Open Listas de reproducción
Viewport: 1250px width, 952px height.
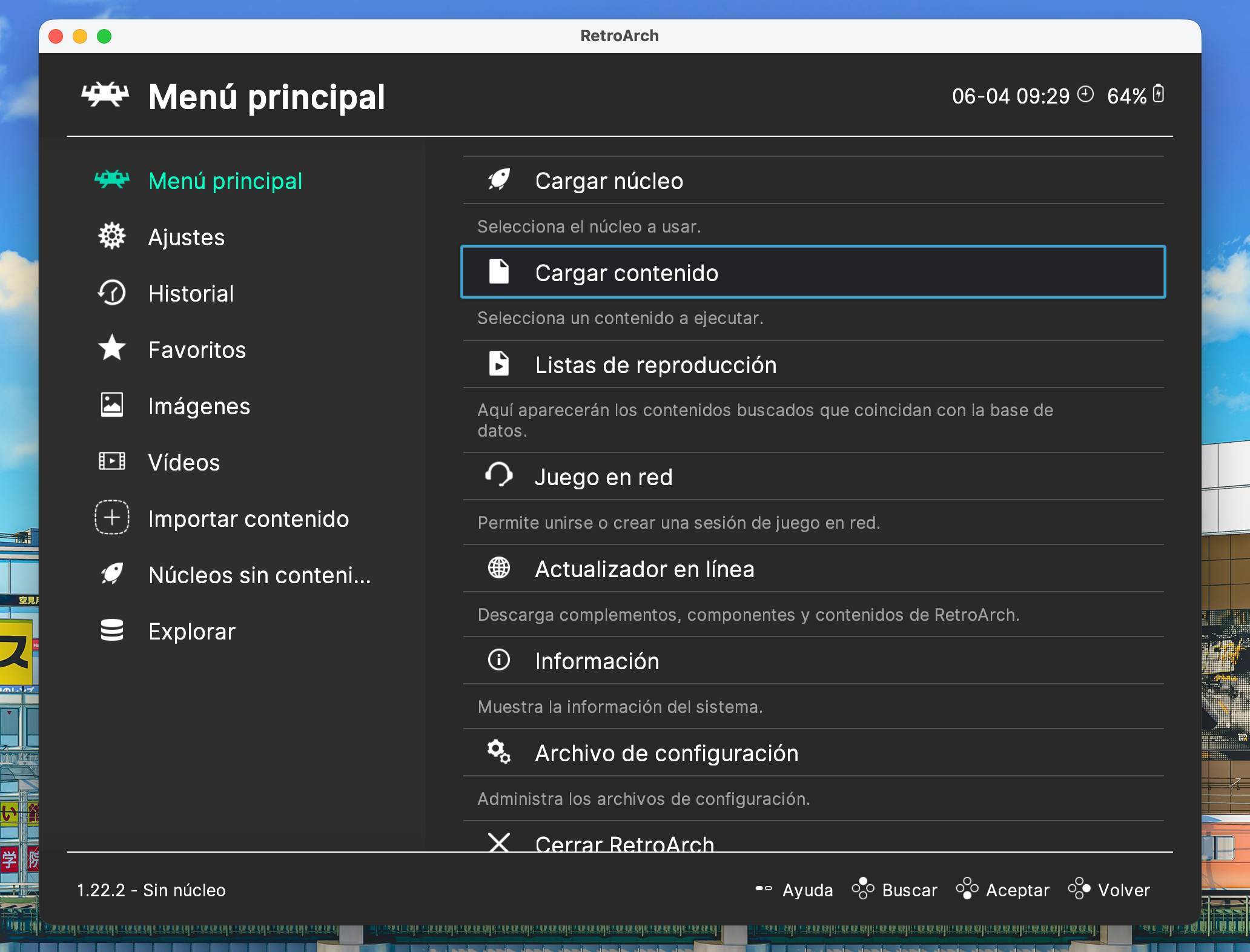(655, 365)
